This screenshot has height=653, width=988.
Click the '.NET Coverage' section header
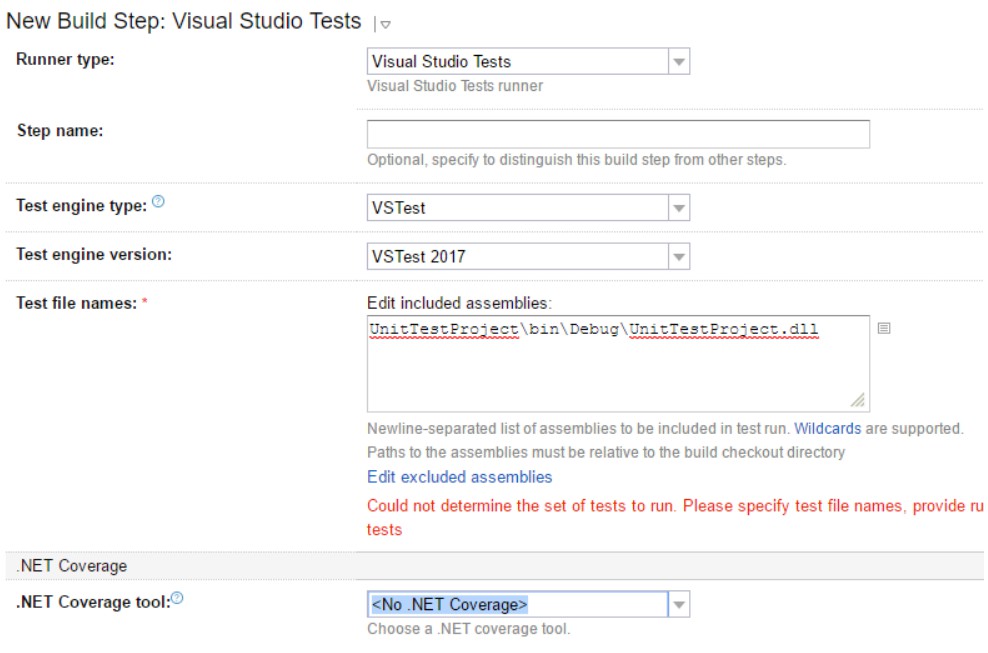point(72,566)
